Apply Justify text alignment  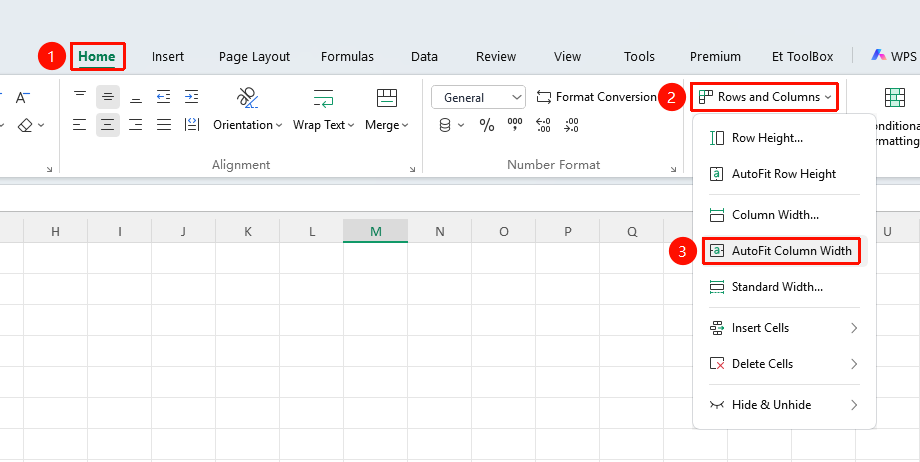[164, 124]
